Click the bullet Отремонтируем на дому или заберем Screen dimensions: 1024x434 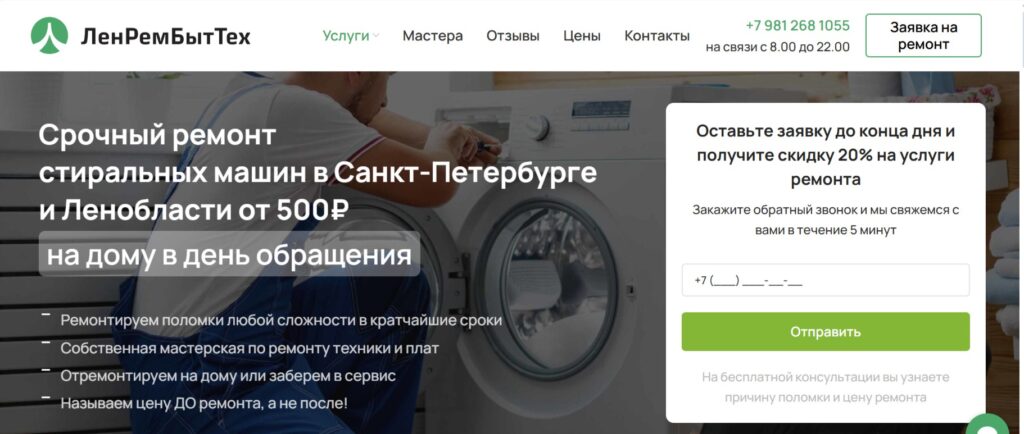228,377
